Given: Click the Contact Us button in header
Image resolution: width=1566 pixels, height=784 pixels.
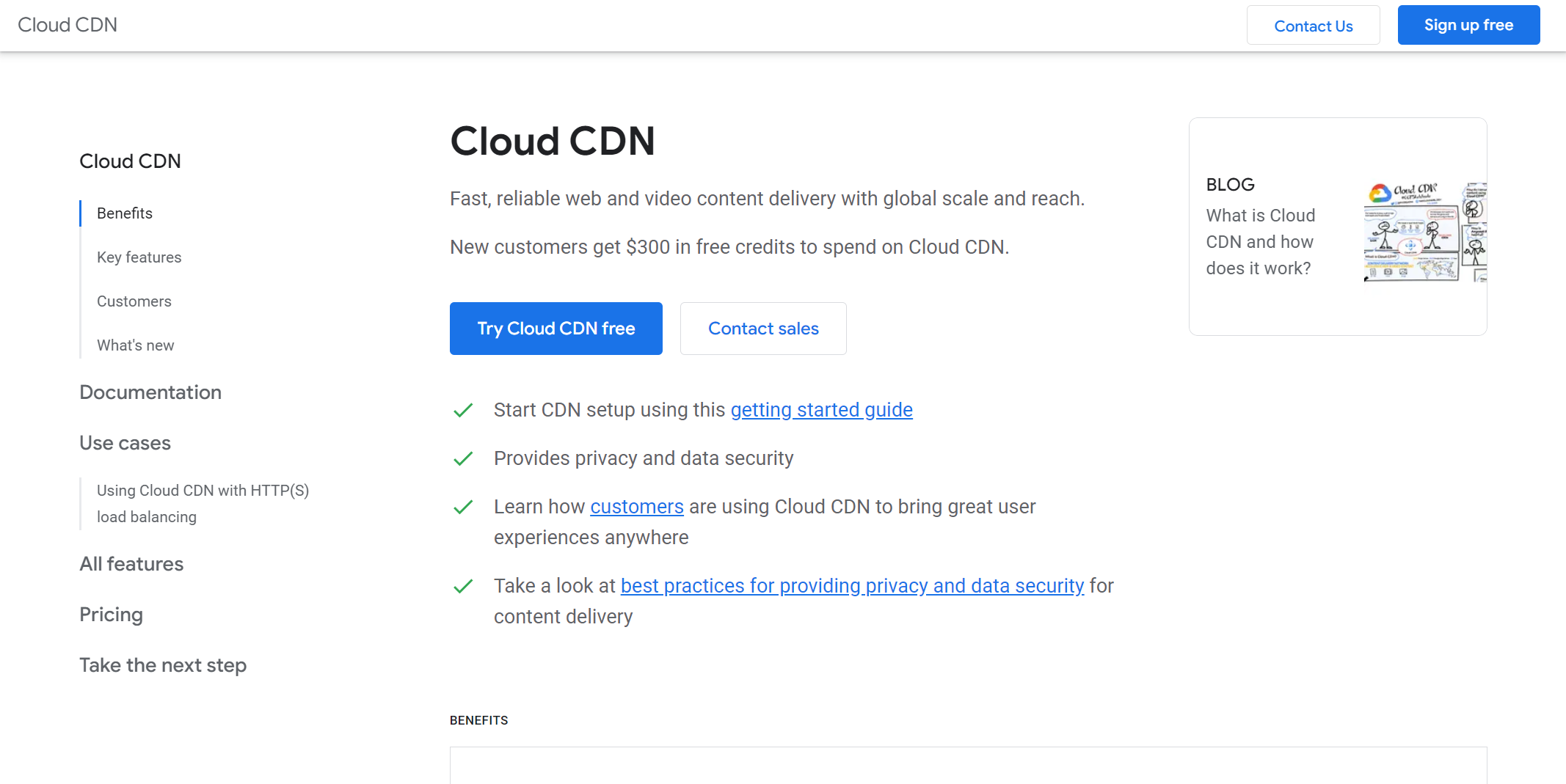Looking at the screenshot, I should [1313, 26].
